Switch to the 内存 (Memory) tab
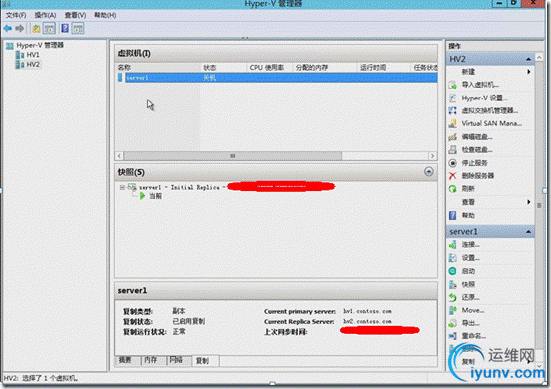 coord(153,360)
